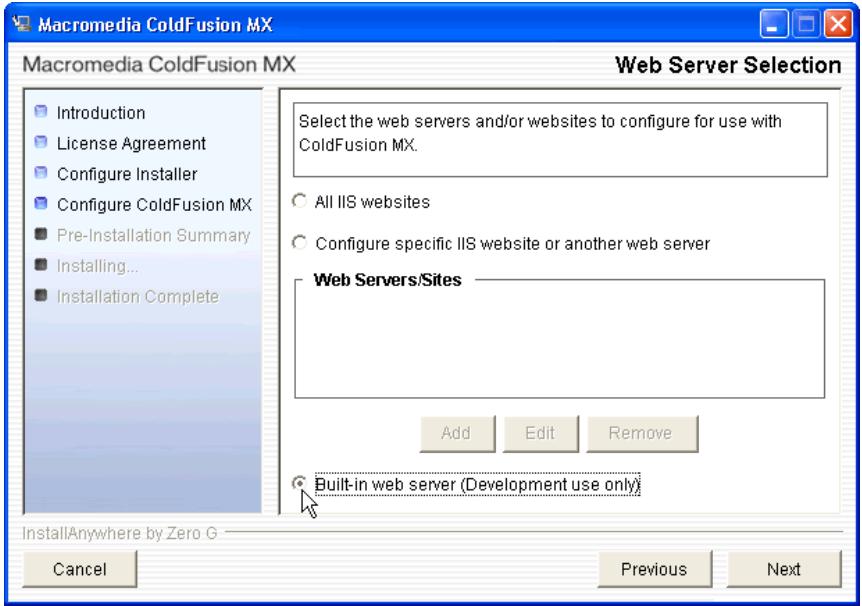The height and width of the screenshot is (606, 862).
Task: Click the Remove button
Action: pyautogui.click(x=642, y=434)
